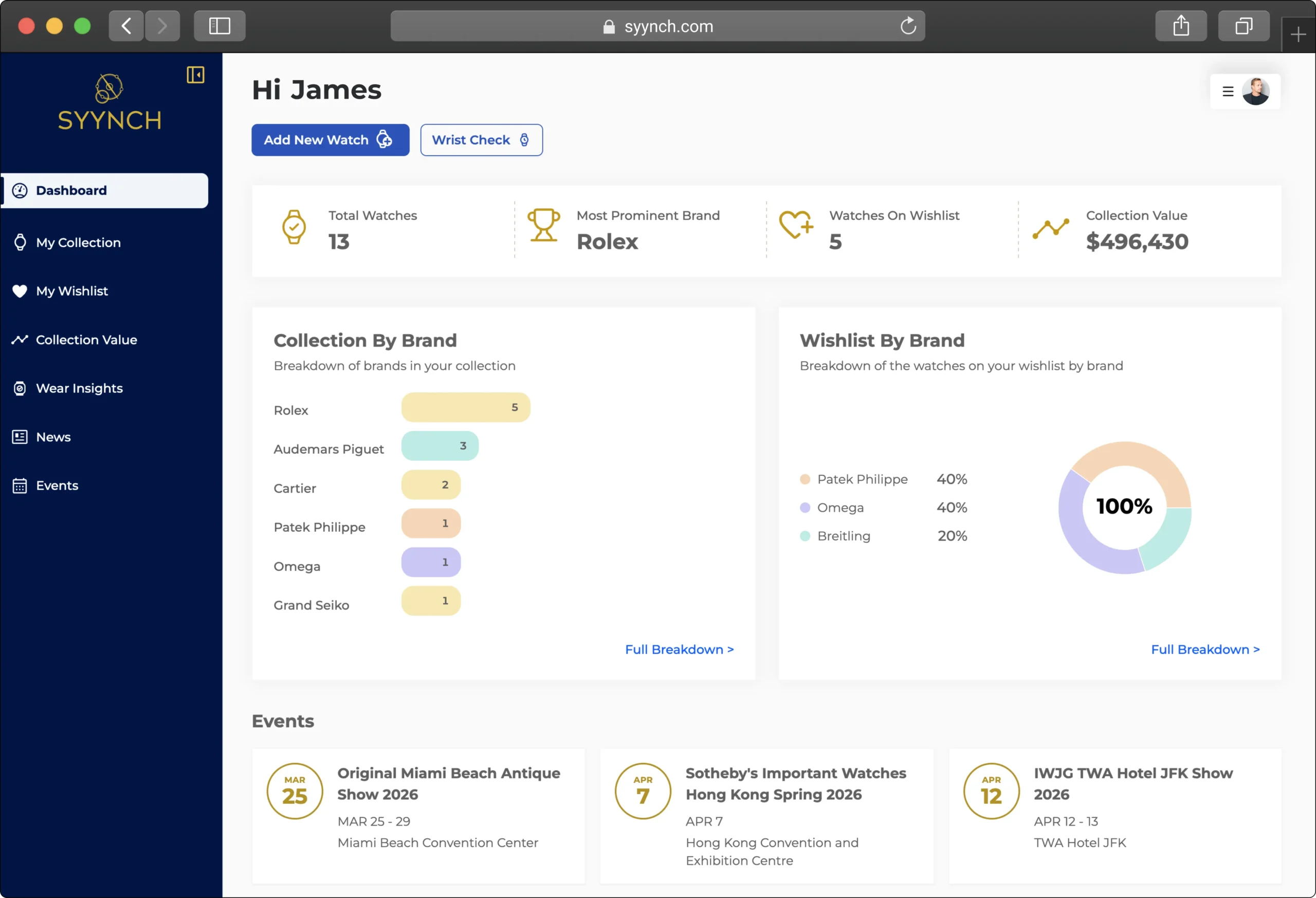Image resolution: width=1316 pixels, height=898 pixels.
Task: Click the Rolex most prominent brand value
Action: [607, 242]
